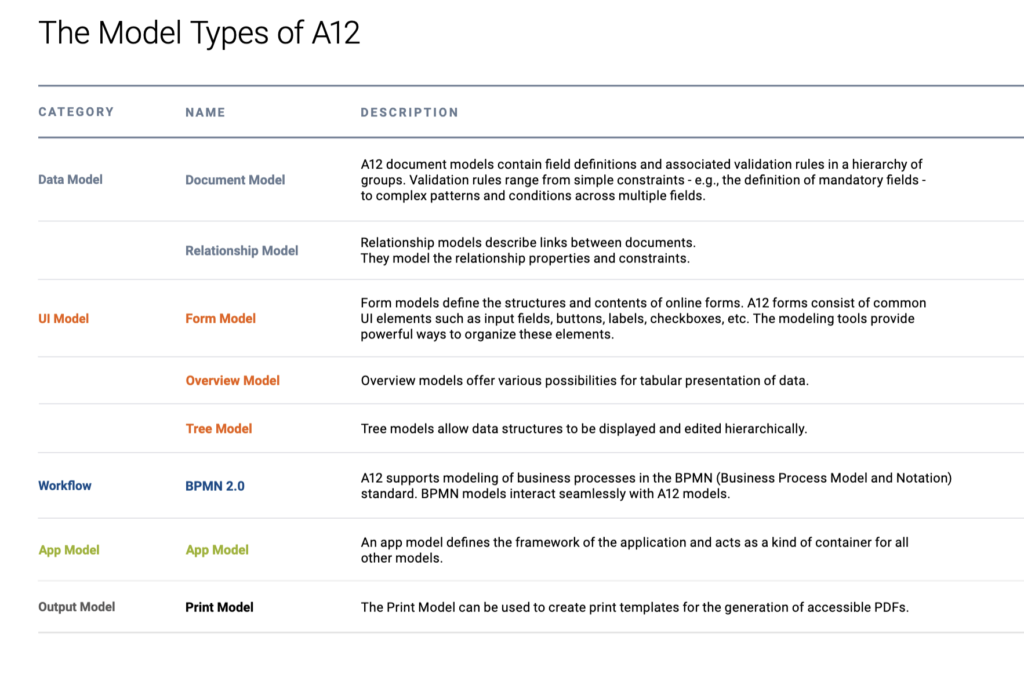Open the Relationship Model name entry
Screen dimensions: 1024x678
241,251
